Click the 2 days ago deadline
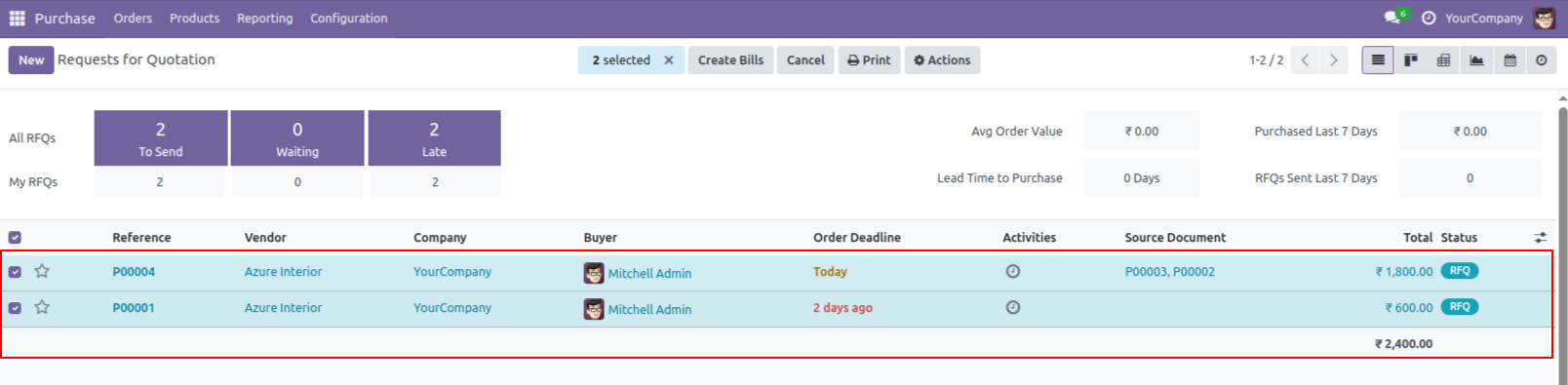1568x385 pixels. click(843, 308)
